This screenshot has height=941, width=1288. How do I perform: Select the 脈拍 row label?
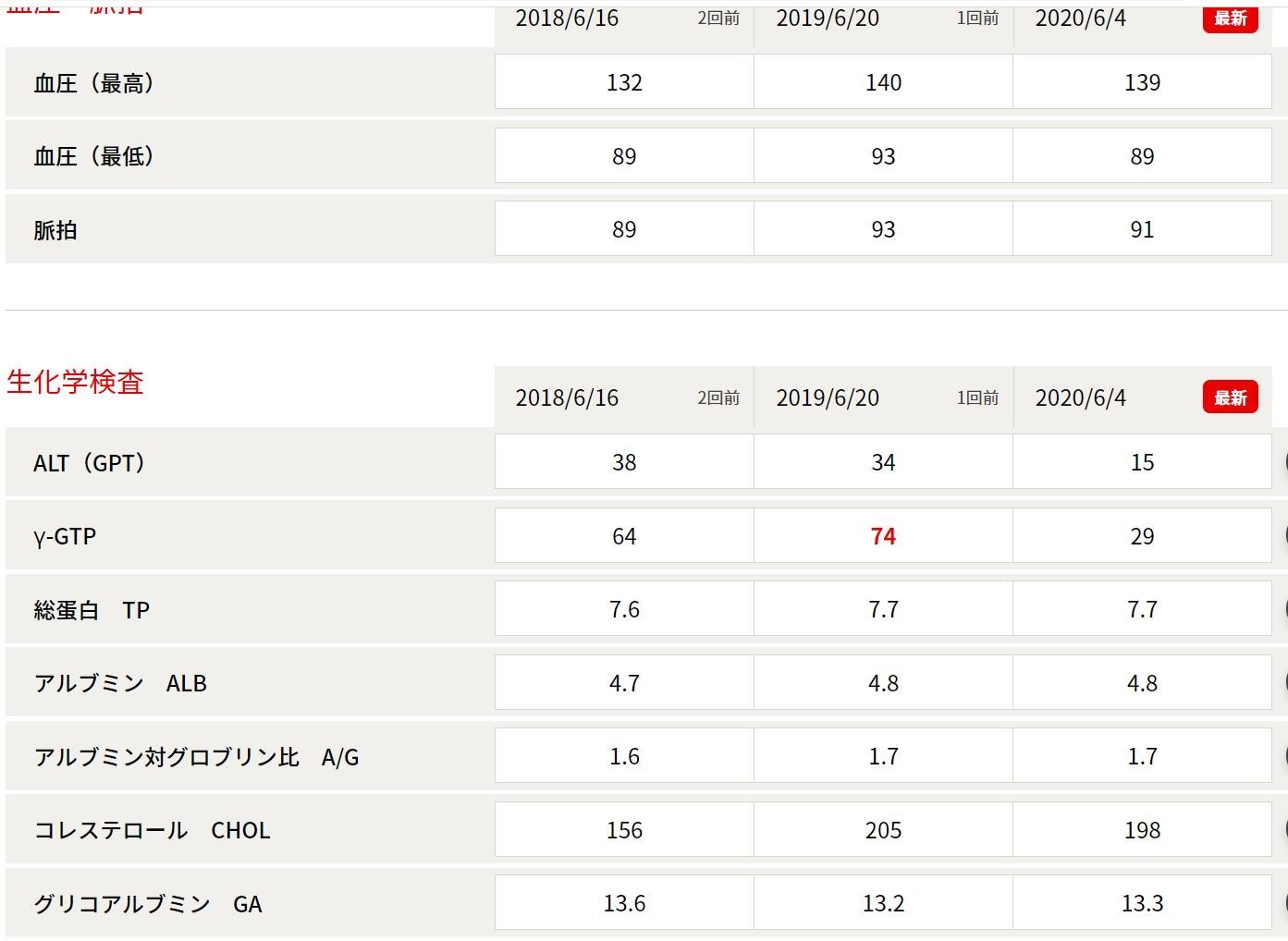(55, 230)
